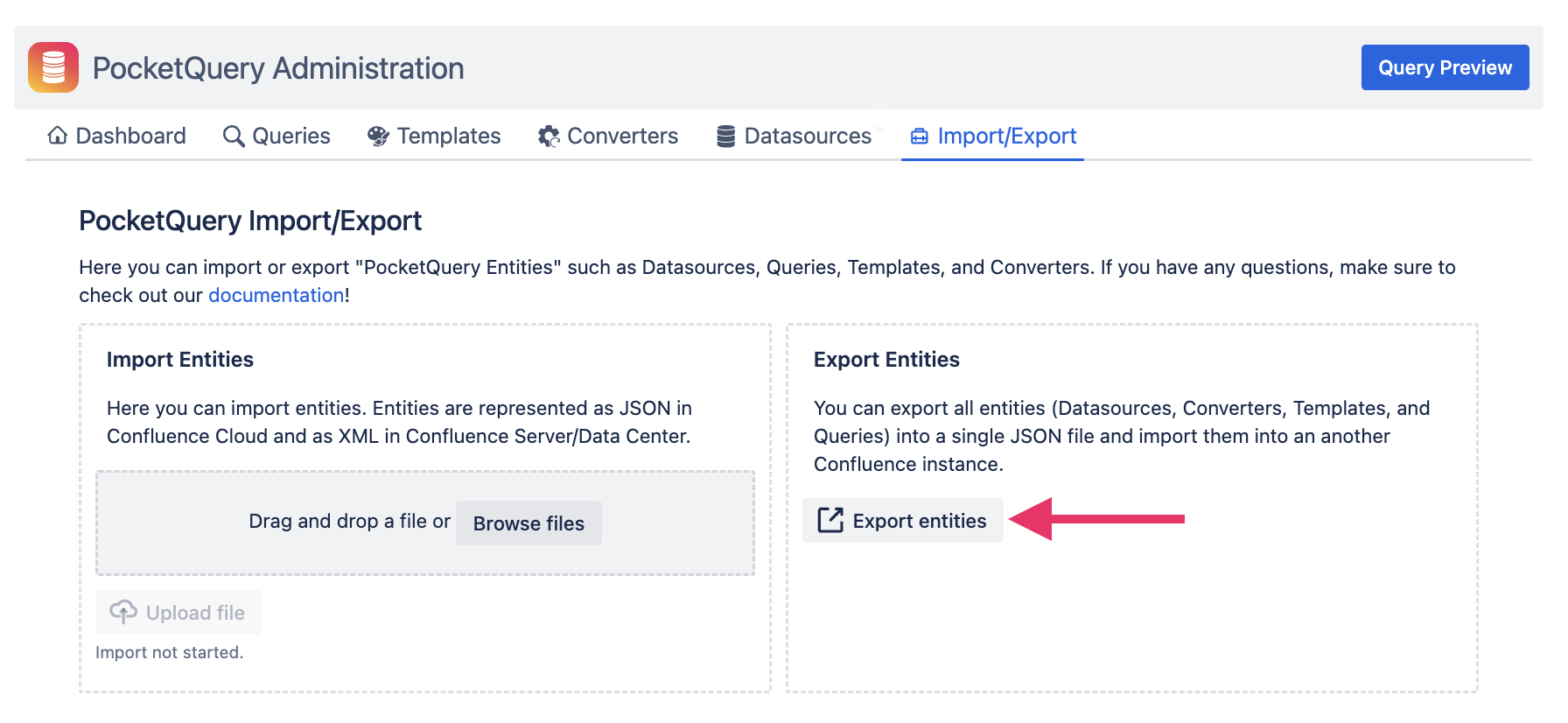Click the magnifying glass icon beside Queries
The width and height of the screenshot is (1568, 723).
[234, 137]
